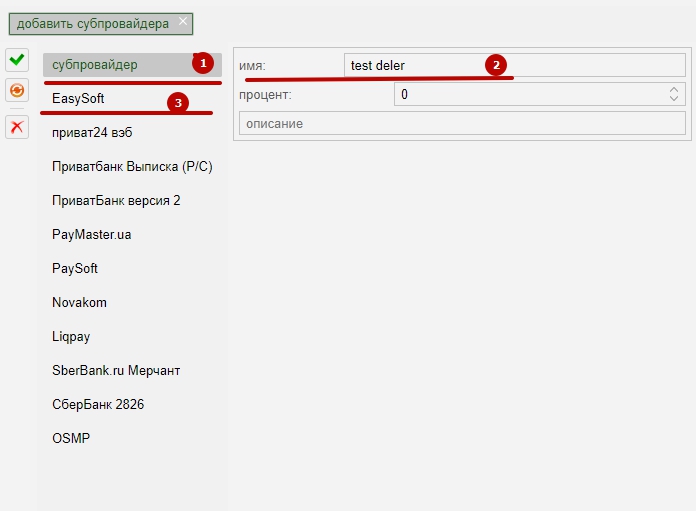Open the Liqpay provider entry
Screen dimensions: 696x511
click(71, 337)
